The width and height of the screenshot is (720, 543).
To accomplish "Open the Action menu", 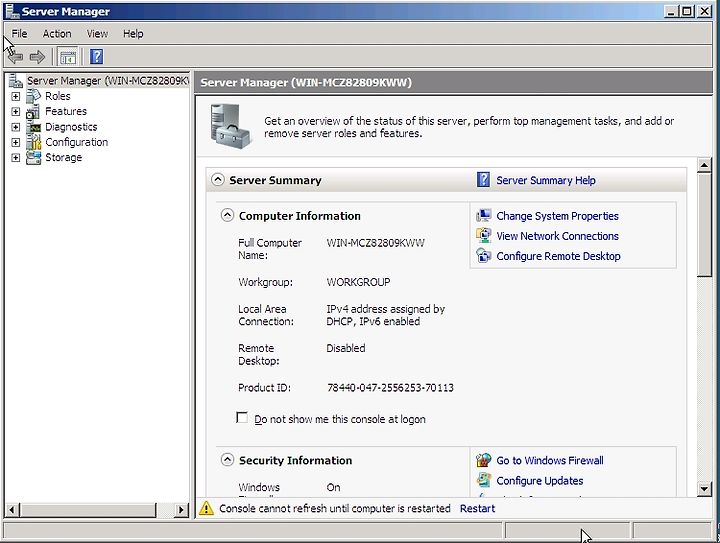I will (x=57, y=34).
